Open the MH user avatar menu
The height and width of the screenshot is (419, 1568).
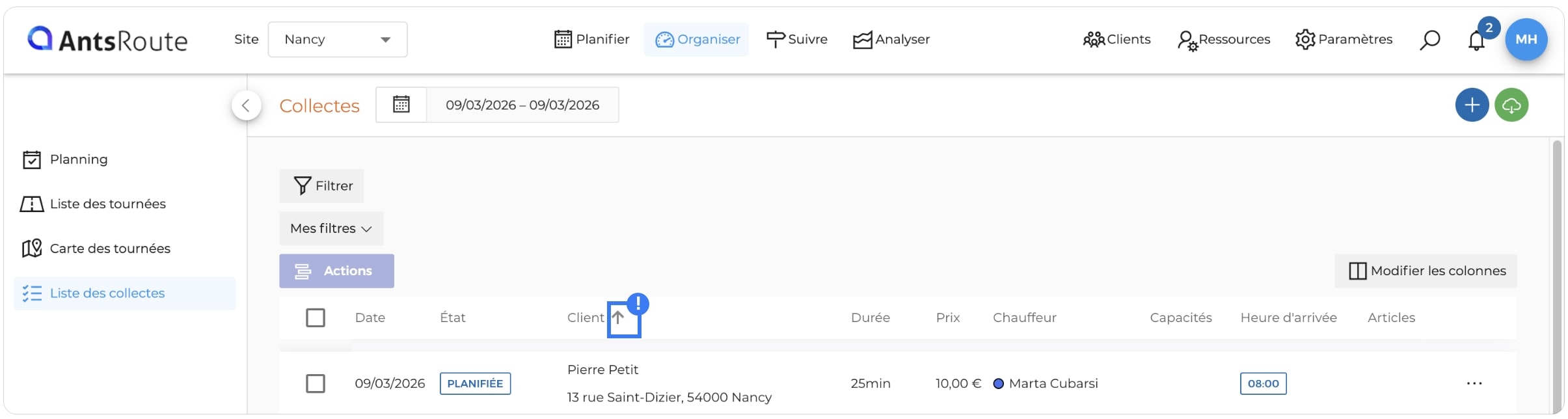1526,39
